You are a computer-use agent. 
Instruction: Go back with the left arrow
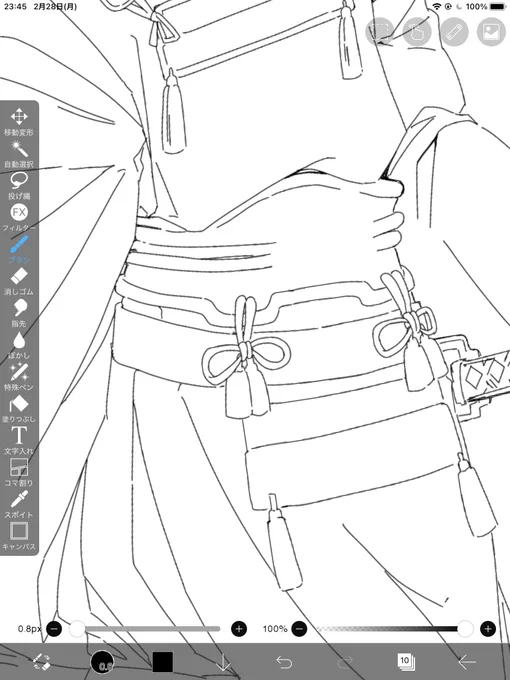(467, 662)
